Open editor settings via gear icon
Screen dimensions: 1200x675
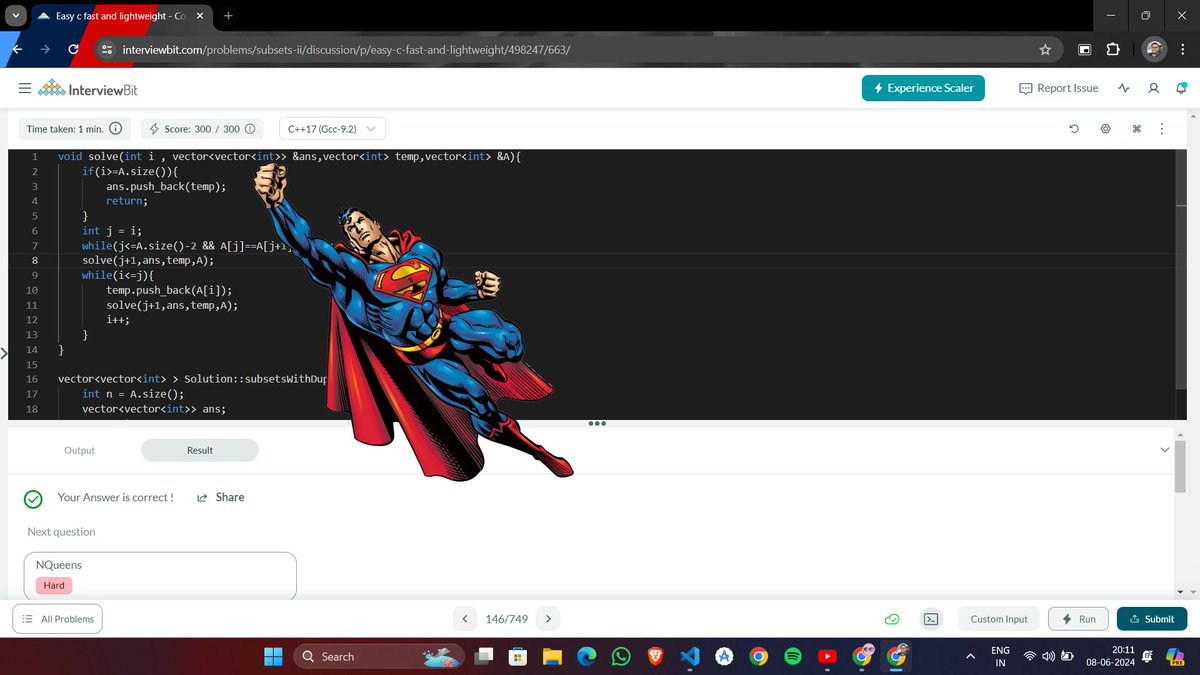[x=1104, y=129]
